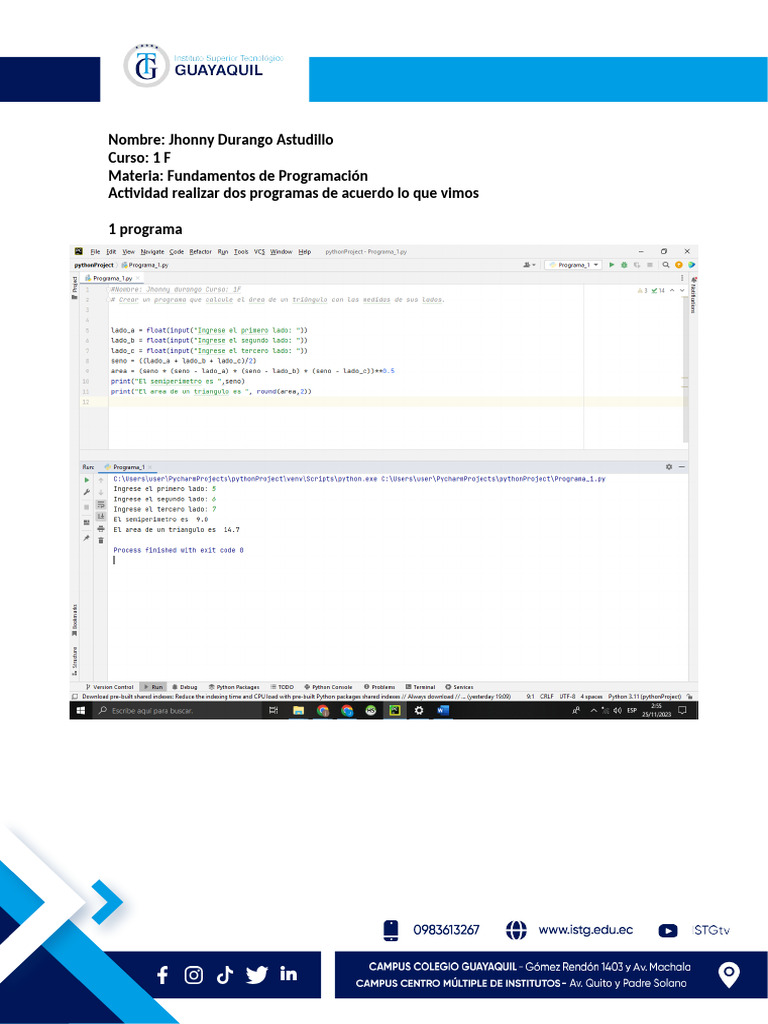Click the down-arrow stack trace icon in Run panel
The height and width of the screenshot is (1024, 768).
pos(101,492)
